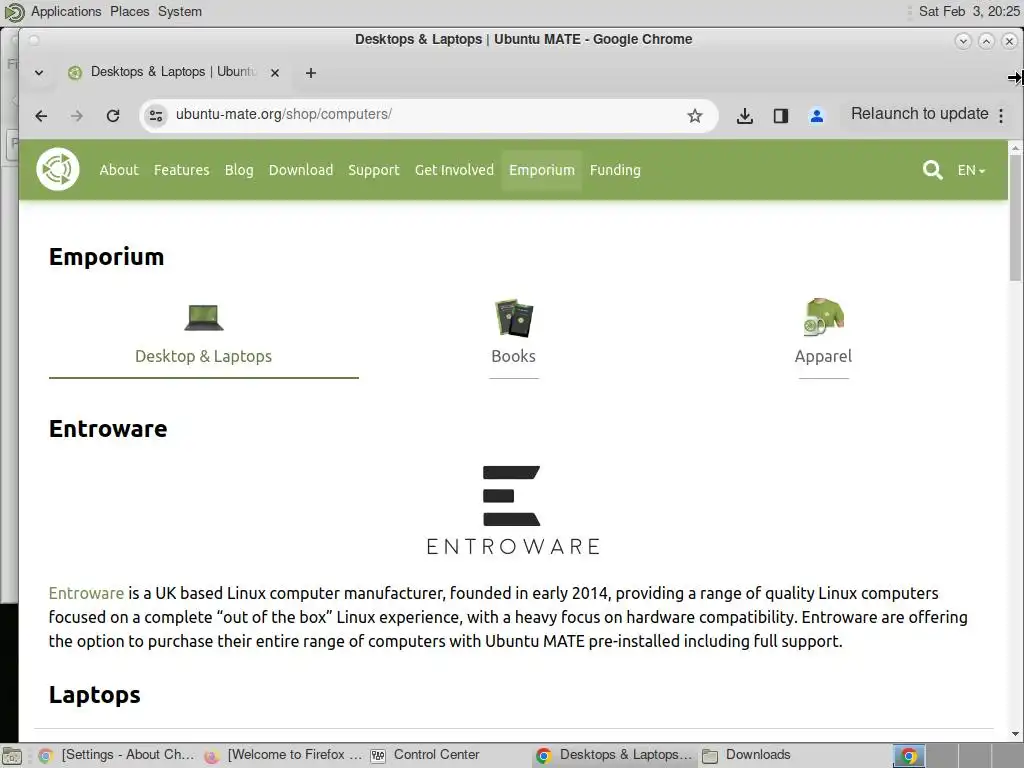The image size is (1024, 768).
Task: Toggle Chrome side panel icon
Action: (x=780, y=116)
